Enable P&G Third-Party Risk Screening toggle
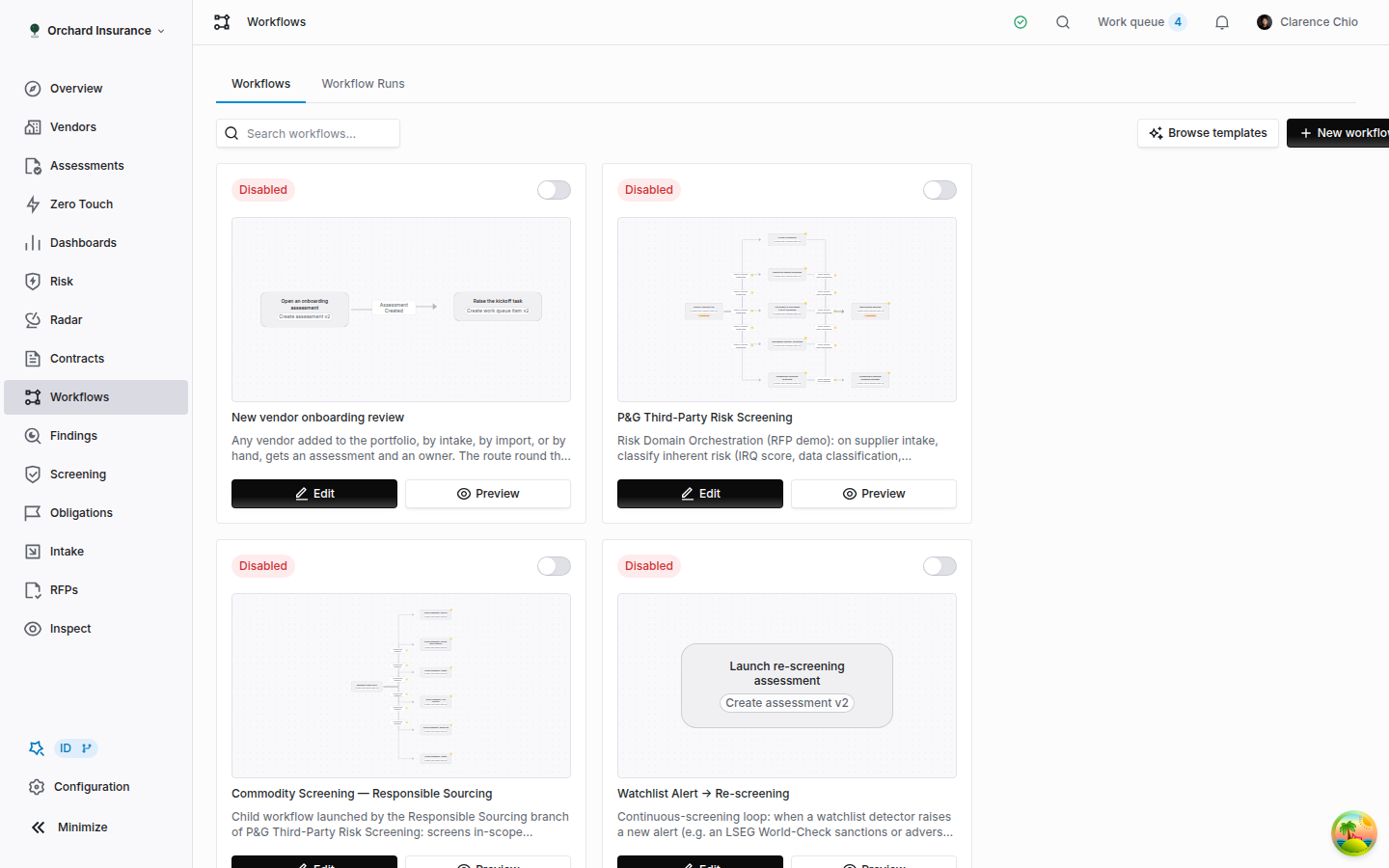The height and width of the screenshot is (868, 1389). coord(940,190)
